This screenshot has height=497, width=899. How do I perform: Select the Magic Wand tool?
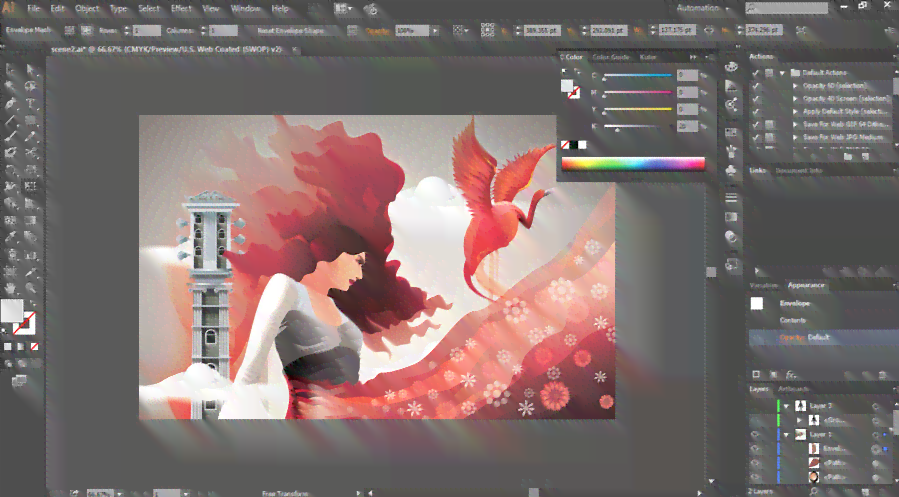pos(11,87)
